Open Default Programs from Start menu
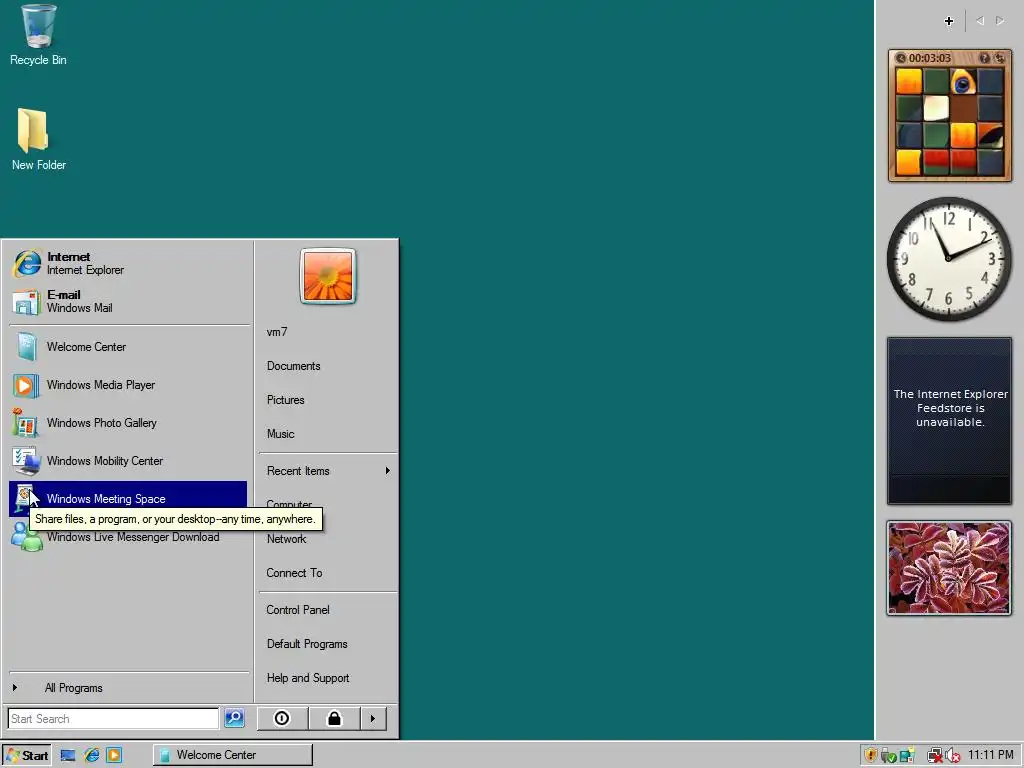This screenshot has width=1024, height=768. [328, 644]
